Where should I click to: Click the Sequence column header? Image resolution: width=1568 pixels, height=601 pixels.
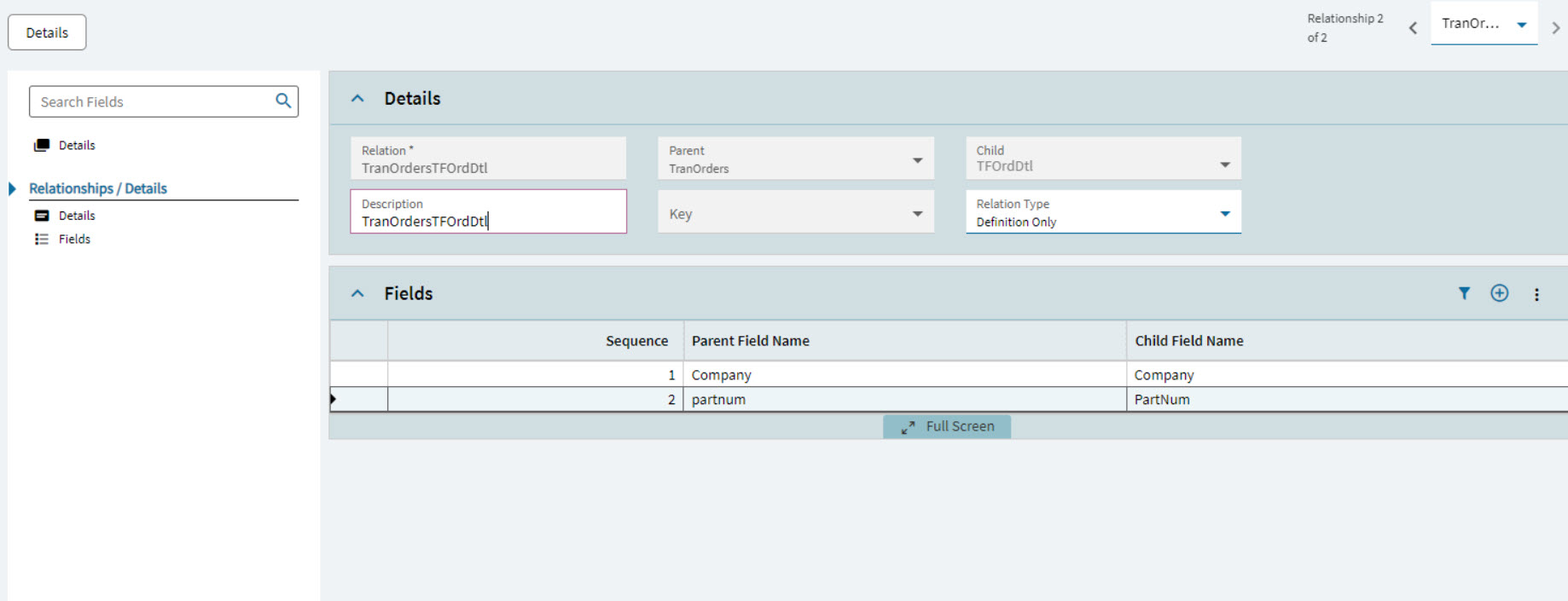click(x=536, y=341)
